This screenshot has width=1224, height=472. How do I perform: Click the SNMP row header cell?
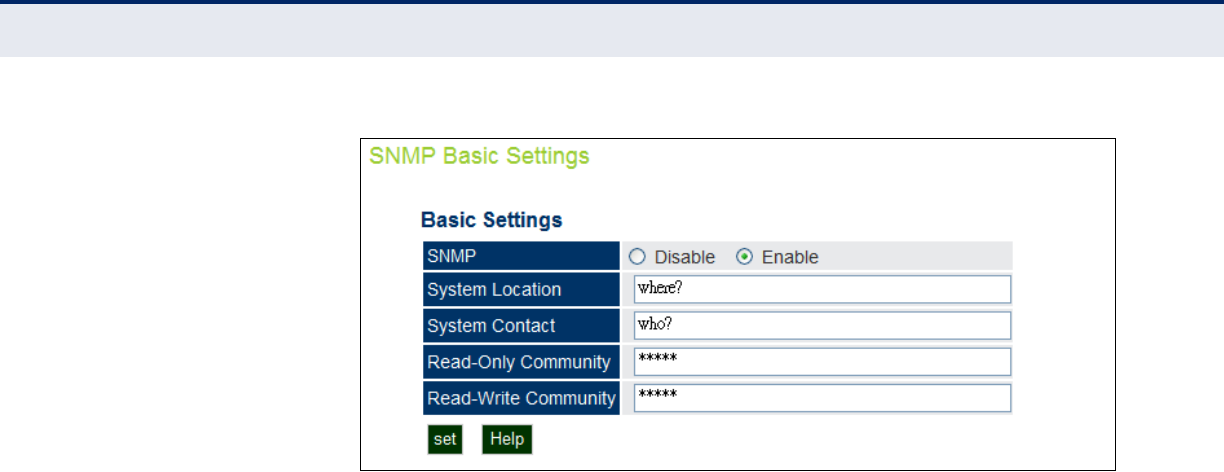521,256
